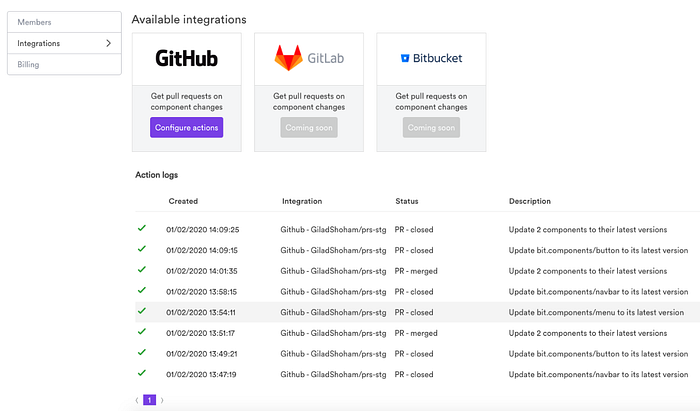Click timestamp 01/02/2020 14:09:15
This screenshot has width=700, height=411.
pos(202,250)
